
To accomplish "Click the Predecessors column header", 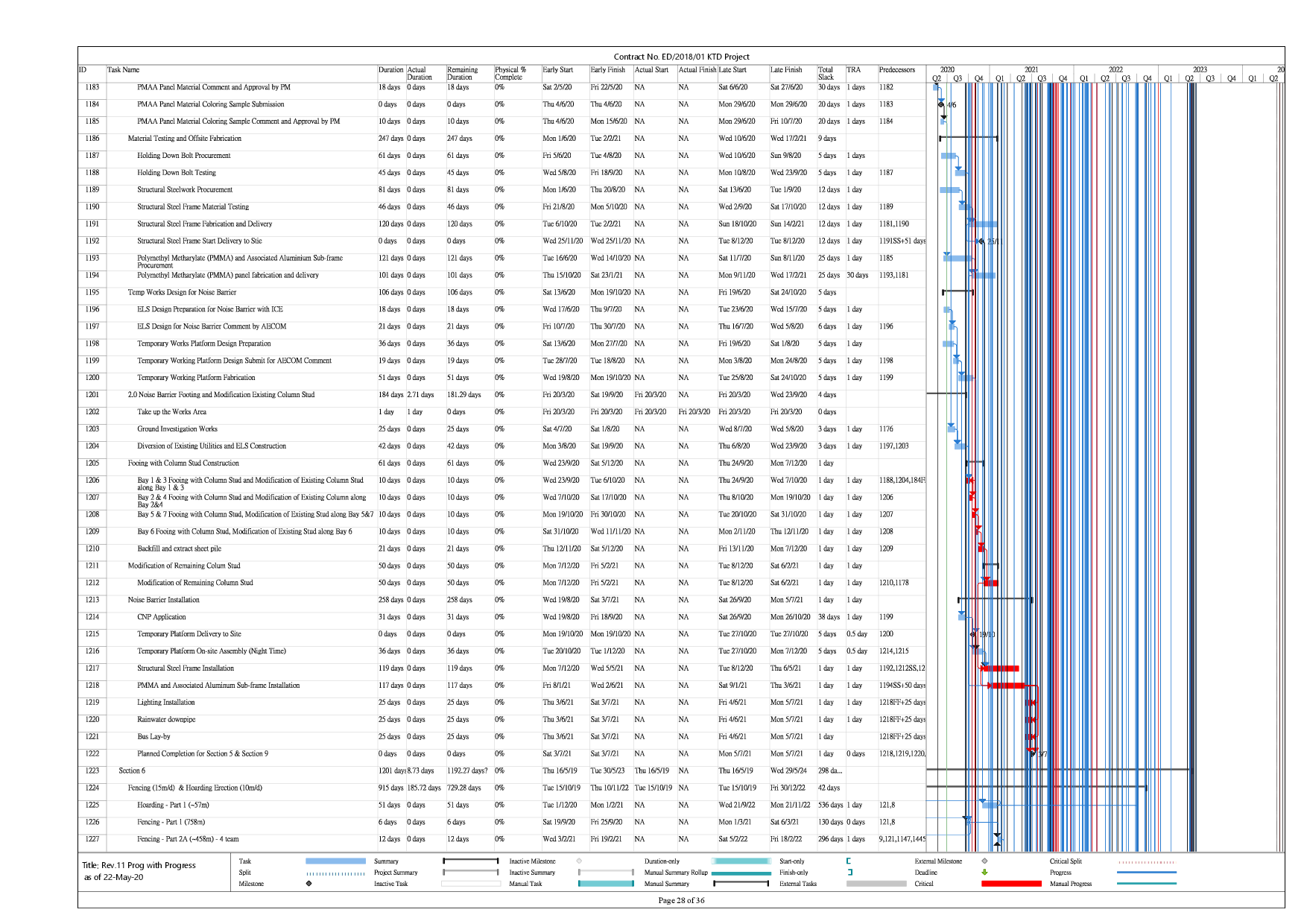I will (896, 70).
